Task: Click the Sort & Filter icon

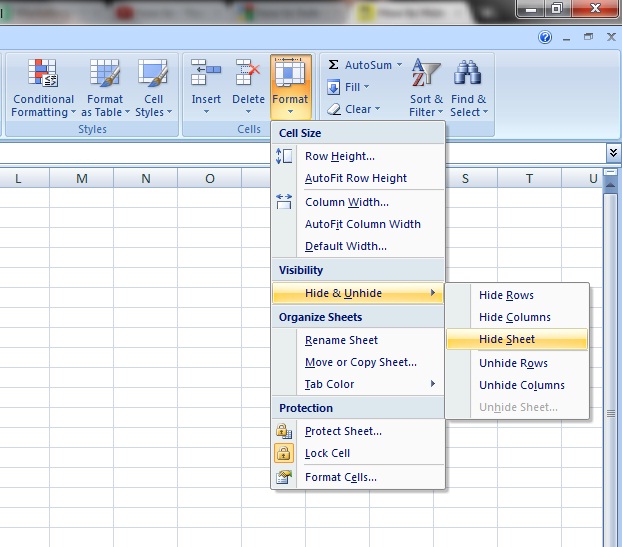Action: (x=426, y=75)
